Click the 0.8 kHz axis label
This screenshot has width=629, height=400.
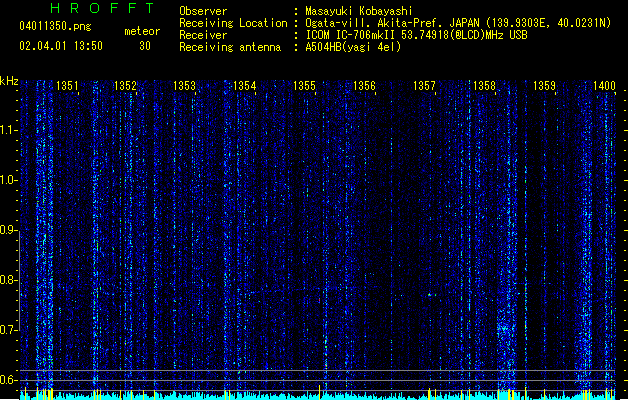pyautogui.click(x=8, y=280)
